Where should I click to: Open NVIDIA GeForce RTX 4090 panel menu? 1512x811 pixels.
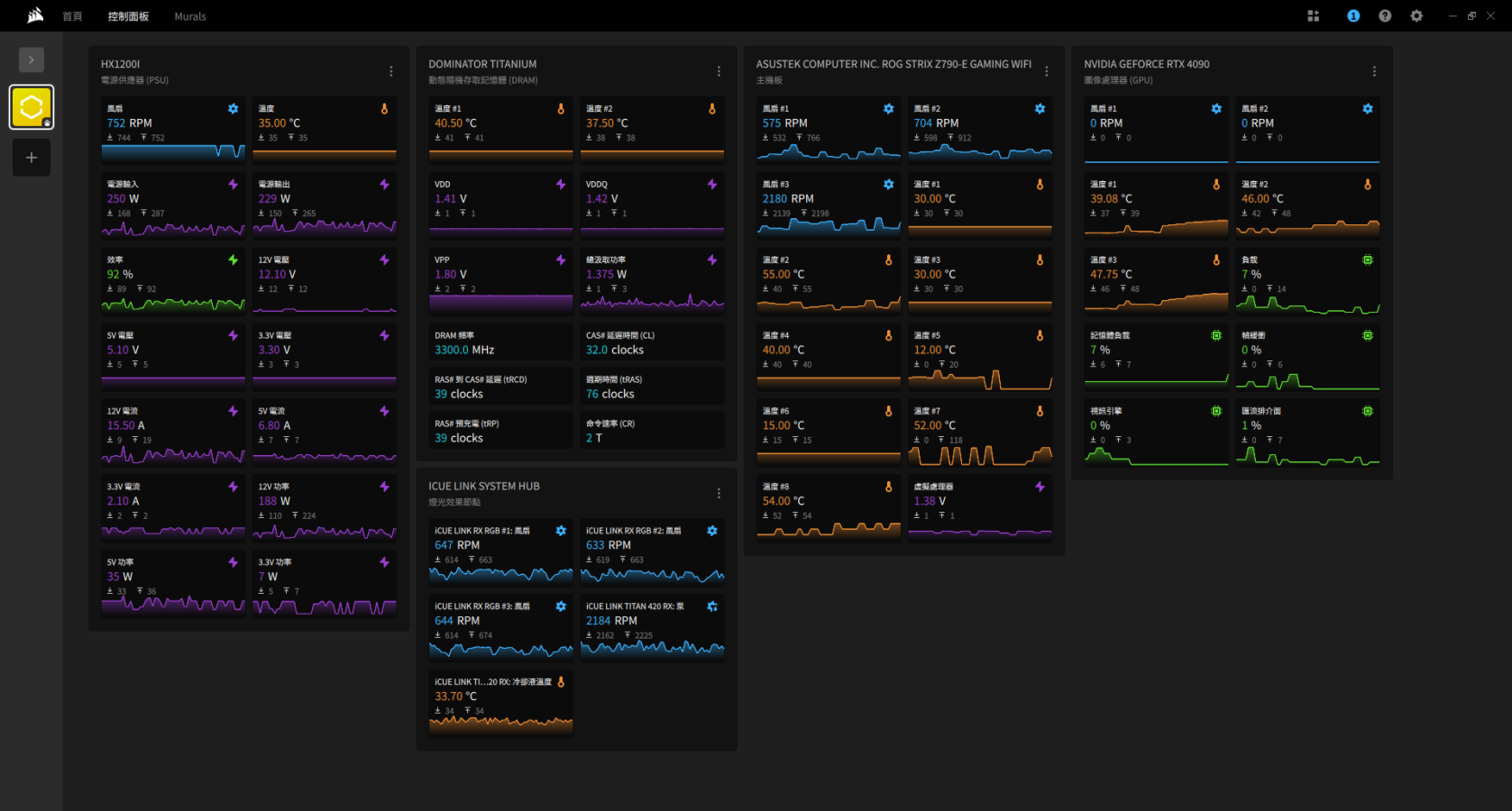click(x=1374, y=71)
